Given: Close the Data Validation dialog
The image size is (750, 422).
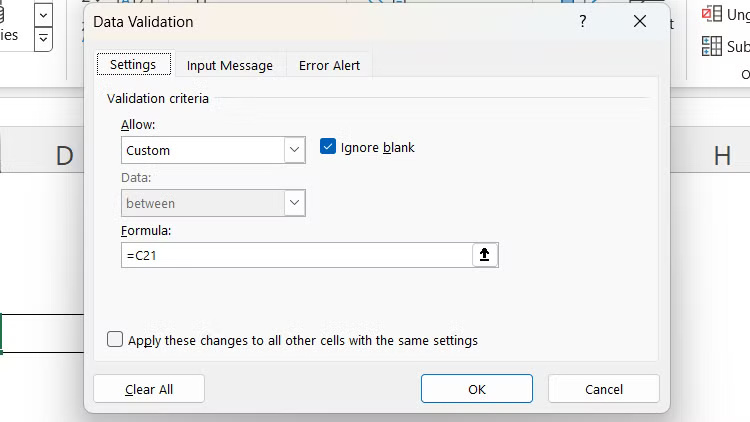Looking at the screenshot, I should [x=640, y=21].
